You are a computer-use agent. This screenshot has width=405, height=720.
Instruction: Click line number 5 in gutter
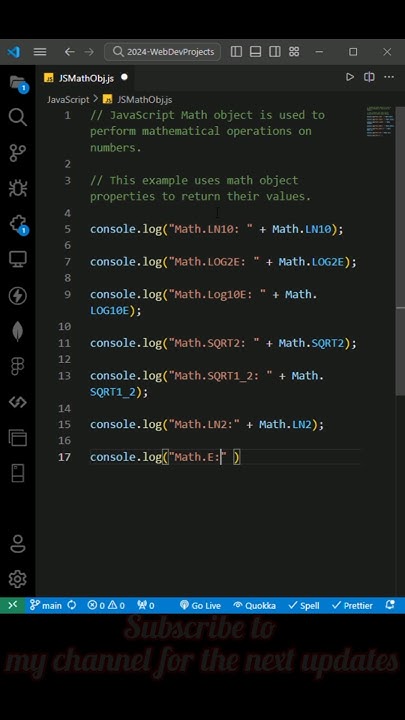(68, 229)
